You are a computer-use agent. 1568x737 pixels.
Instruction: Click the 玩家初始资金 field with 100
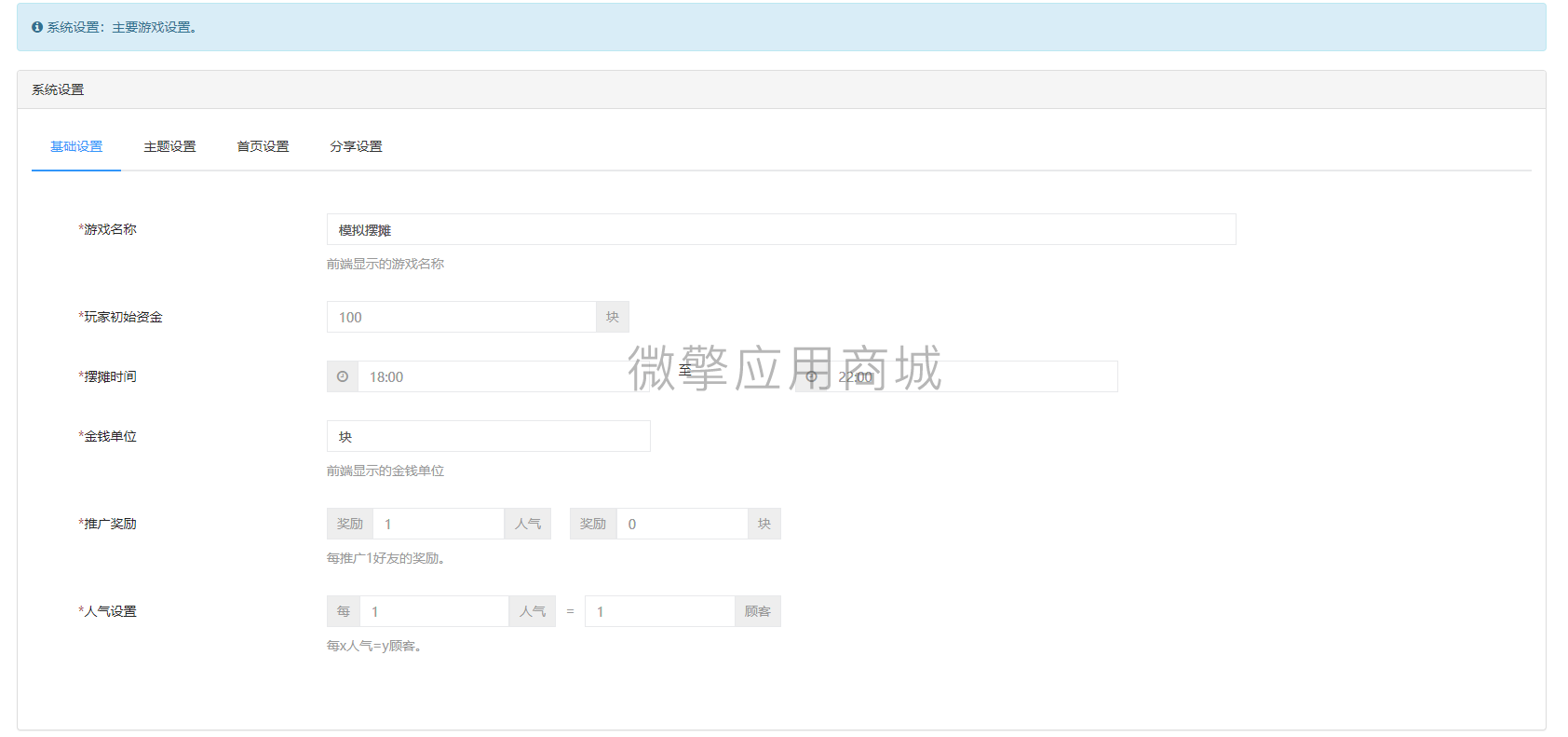461,317
